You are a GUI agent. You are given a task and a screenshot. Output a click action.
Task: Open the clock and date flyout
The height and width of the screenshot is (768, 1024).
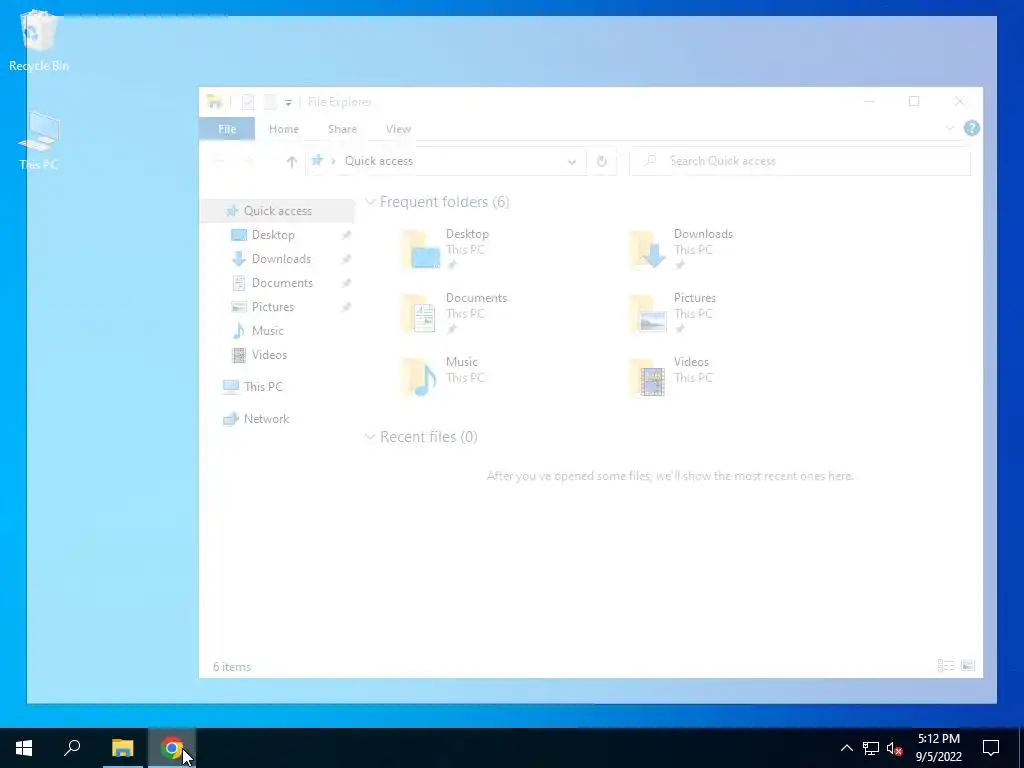pyautogui.click(x=938, y=748)
